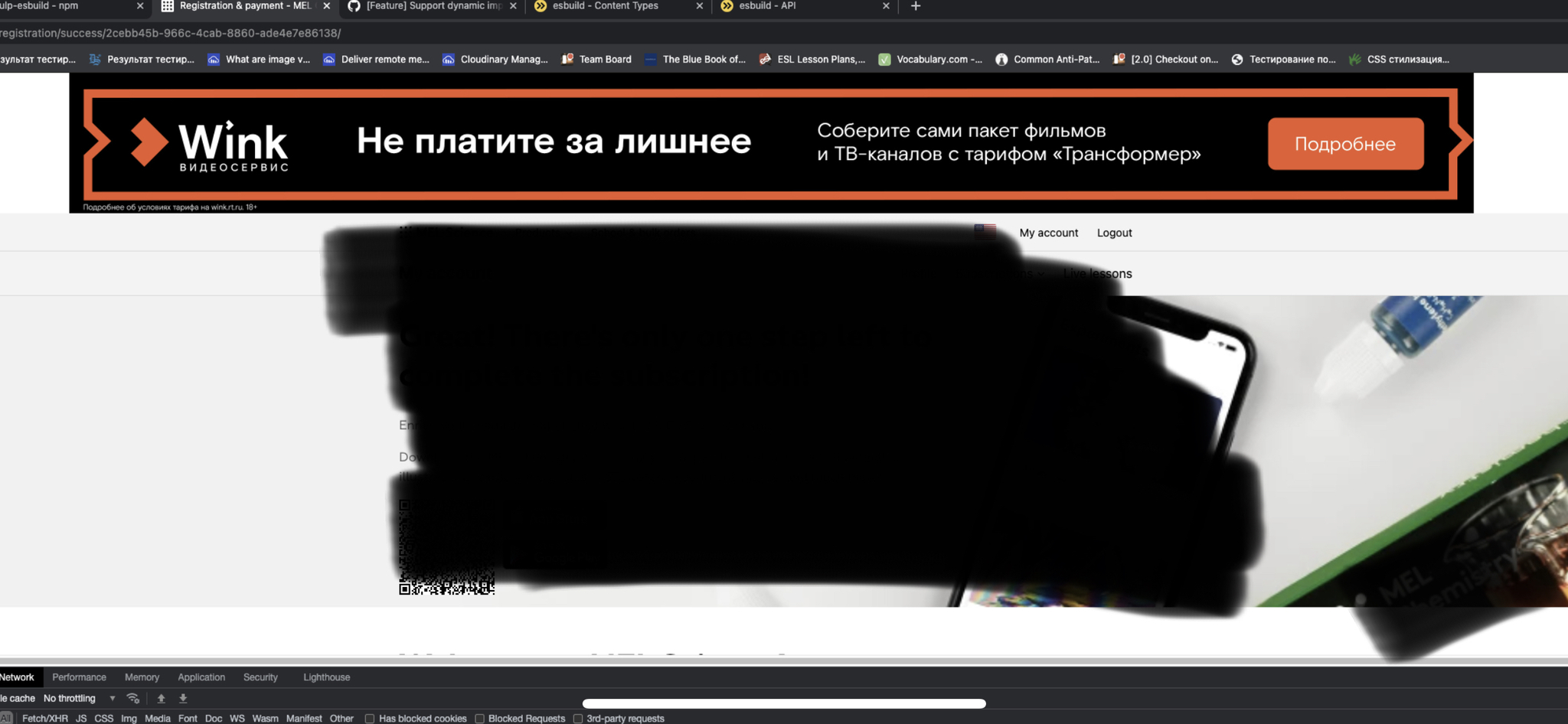Viewport: 1568px width, 724px height.
Task: Click the Подробнее button in Wink banner
Action: pyautogui.click(x=1345, y=144)
